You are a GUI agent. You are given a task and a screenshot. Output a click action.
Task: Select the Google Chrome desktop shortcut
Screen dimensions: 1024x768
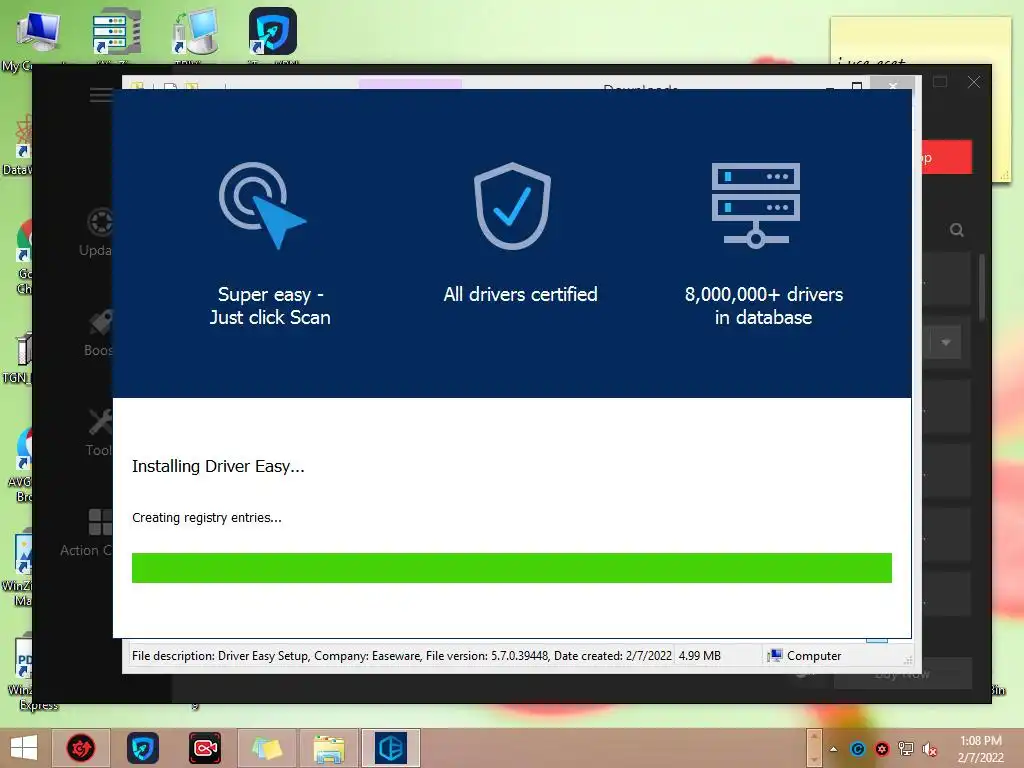click(x=25, y=240)
